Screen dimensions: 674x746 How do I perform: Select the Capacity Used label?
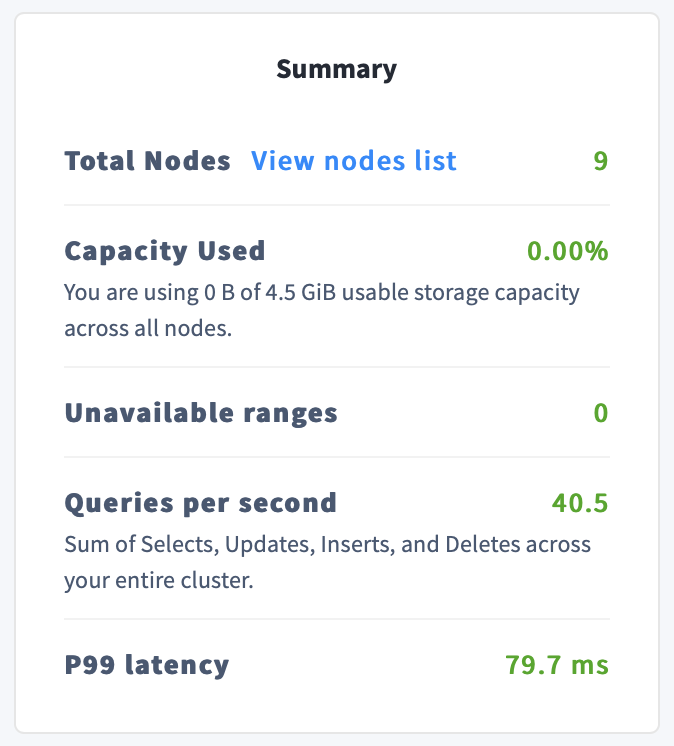pyautogui.click(x=165, y=251)
